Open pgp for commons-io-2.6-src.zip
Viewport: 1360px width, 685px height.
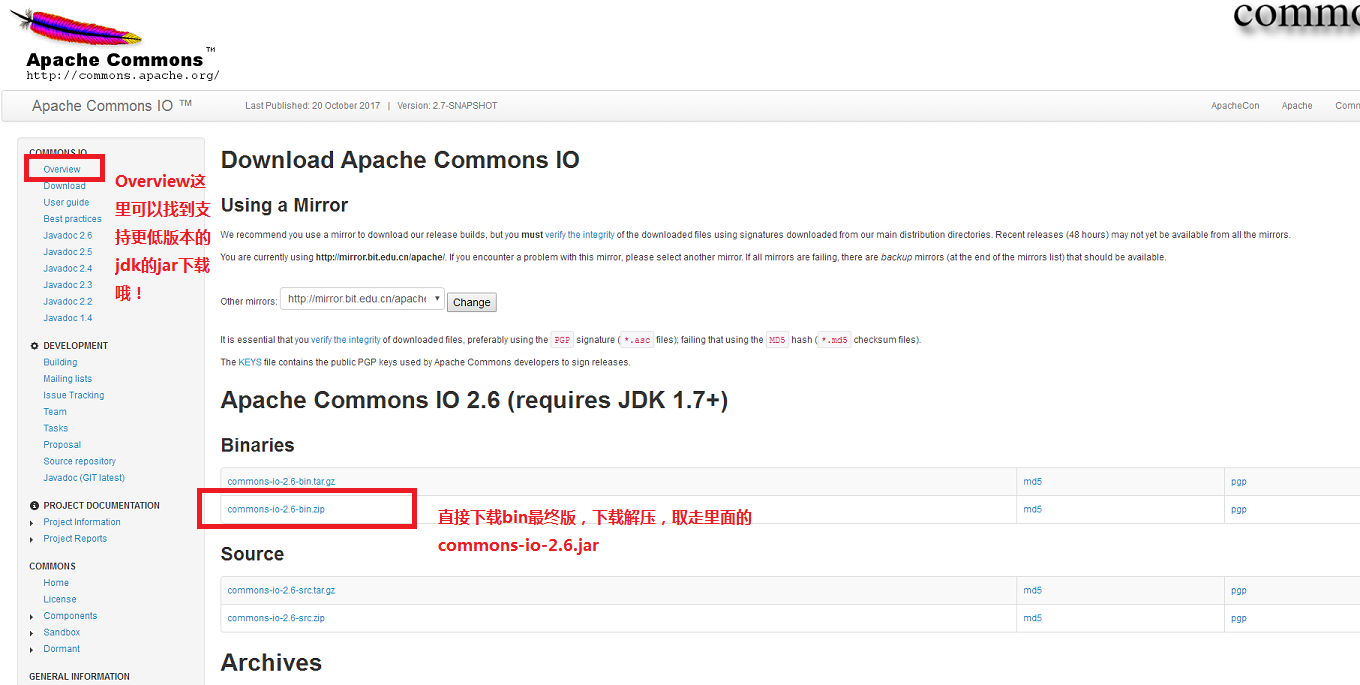[x=1239, y=619]
